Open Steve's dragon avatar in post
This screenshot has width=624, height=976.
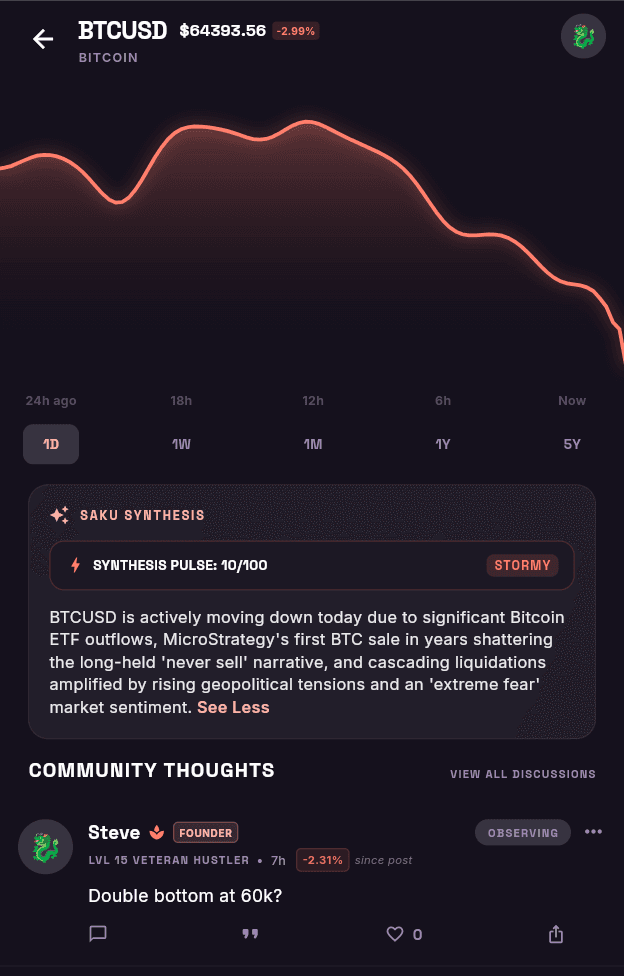(x=45, y=847)
